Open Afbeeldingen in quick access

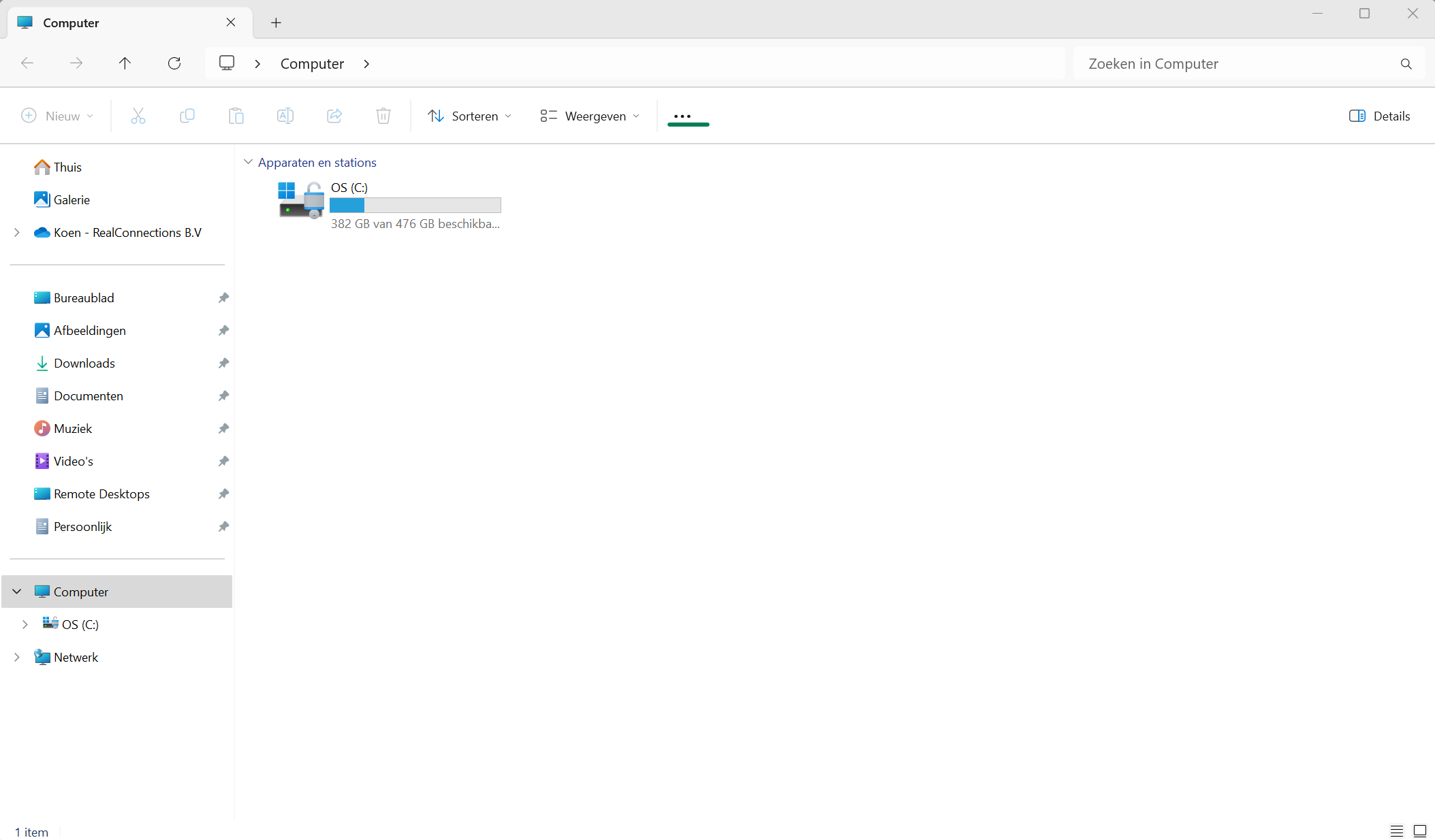click(90, 331)
